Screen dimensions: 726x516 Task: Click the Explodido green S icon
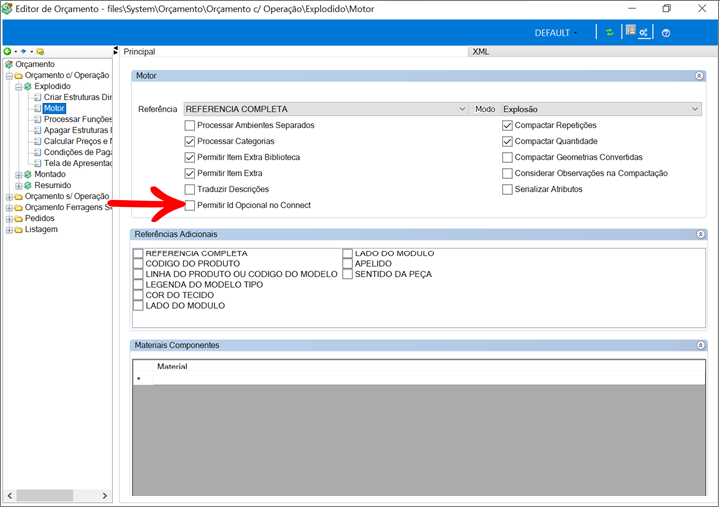pos(28,87)
